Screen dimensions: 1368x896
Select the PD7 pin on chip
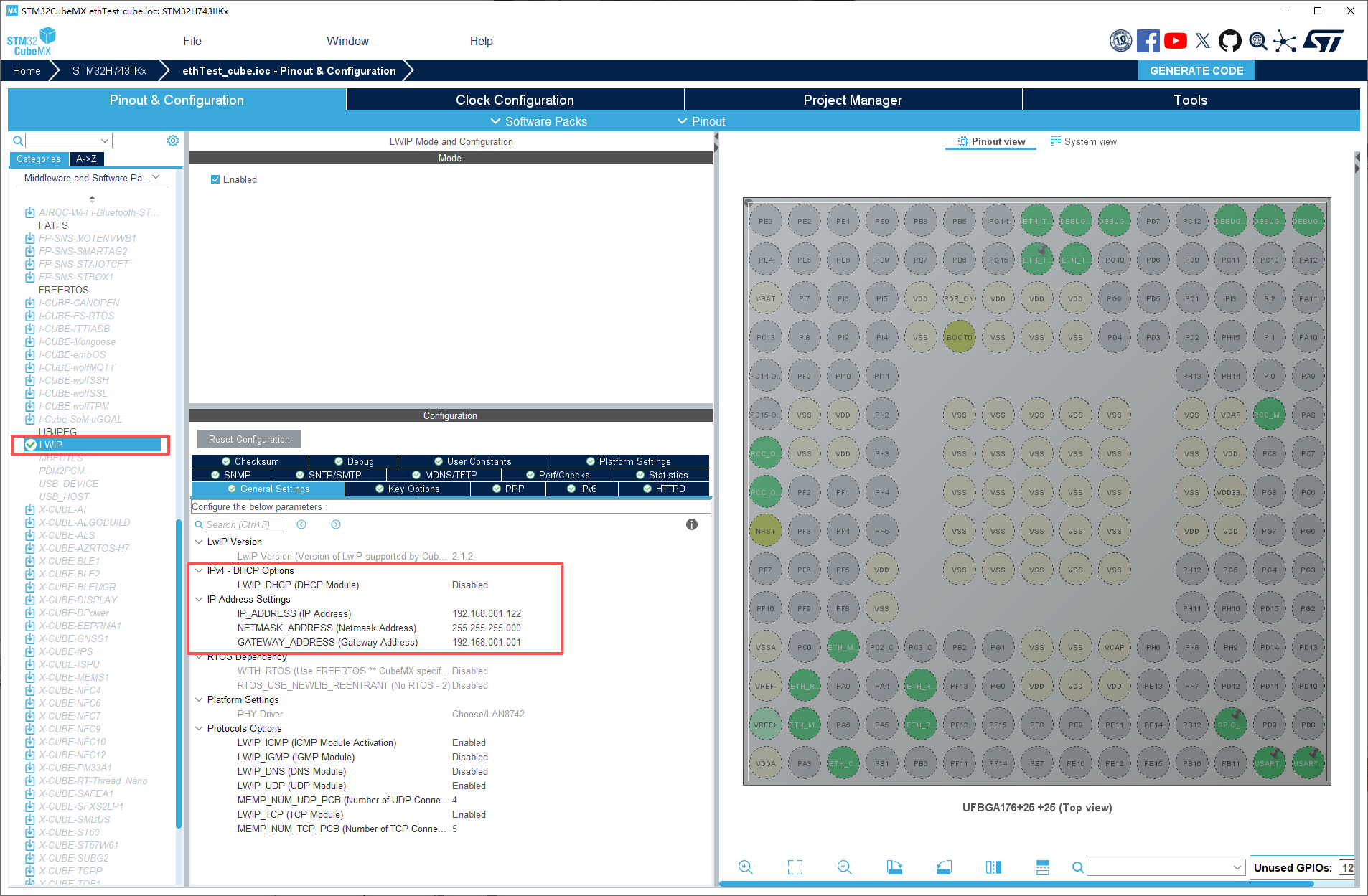click(x=1153, y=221)
